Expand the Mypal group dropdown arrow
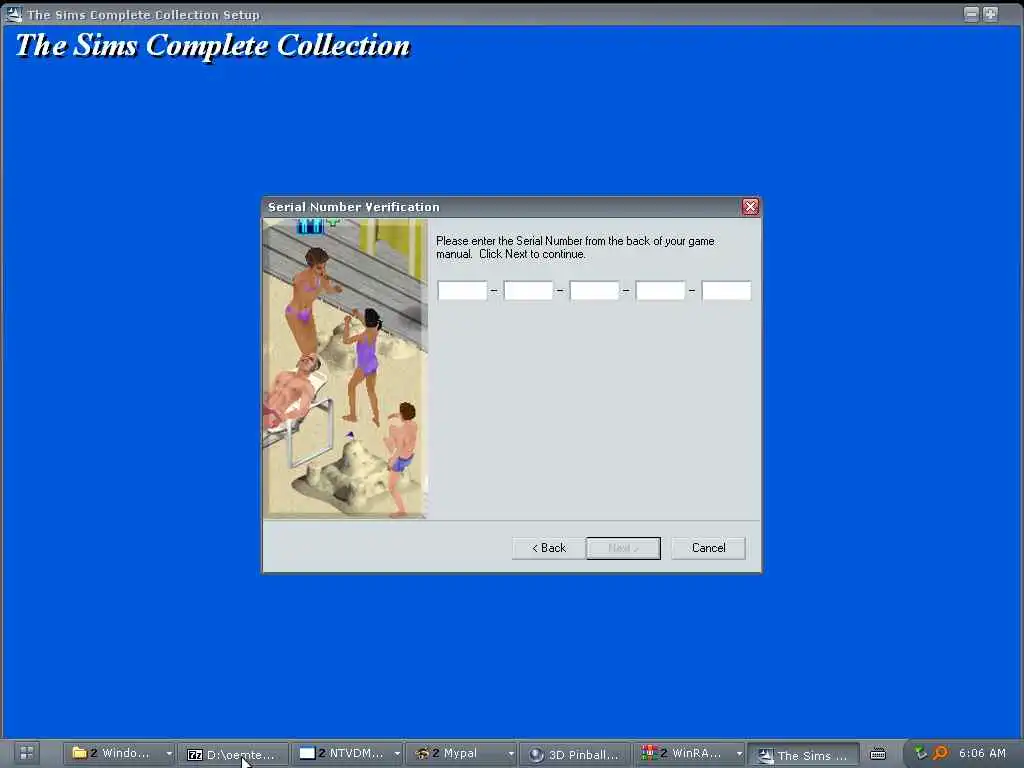1024x768 pixels. pyautogui.click(x=511, y=754)
